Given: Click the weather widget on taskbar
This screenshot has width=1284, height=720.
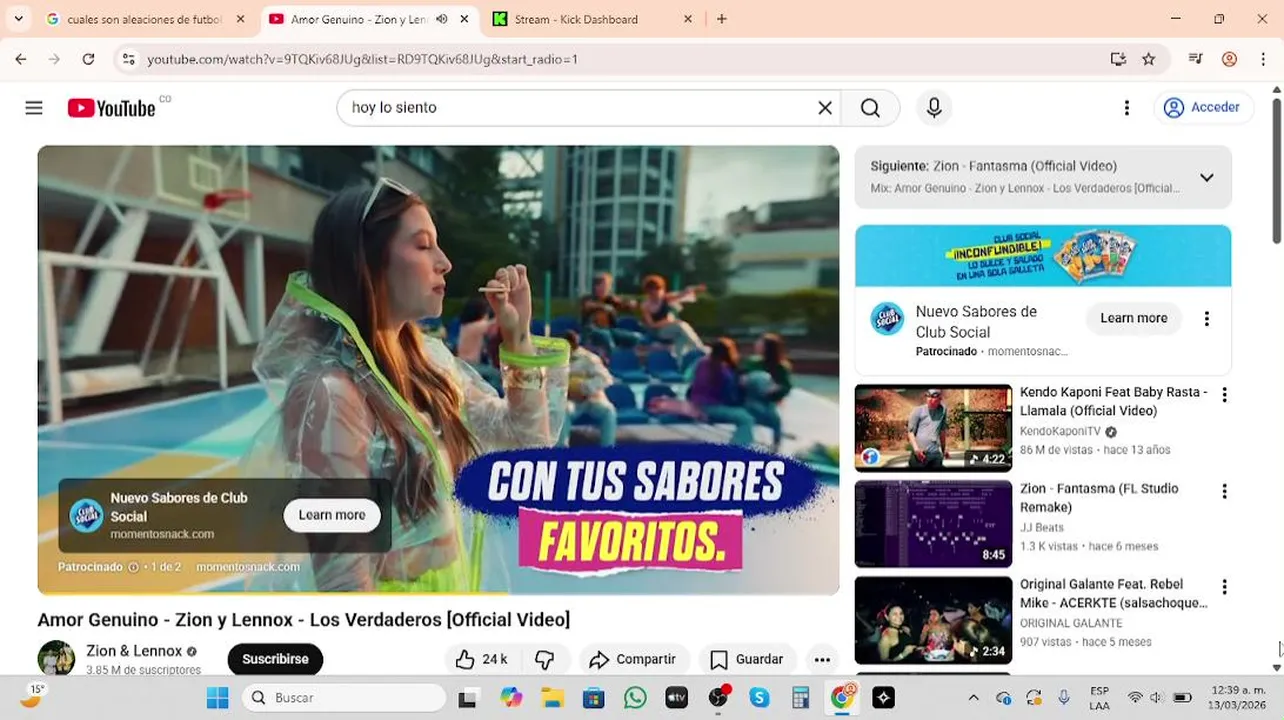Looking at the screenshot, I should coord(32,695).
